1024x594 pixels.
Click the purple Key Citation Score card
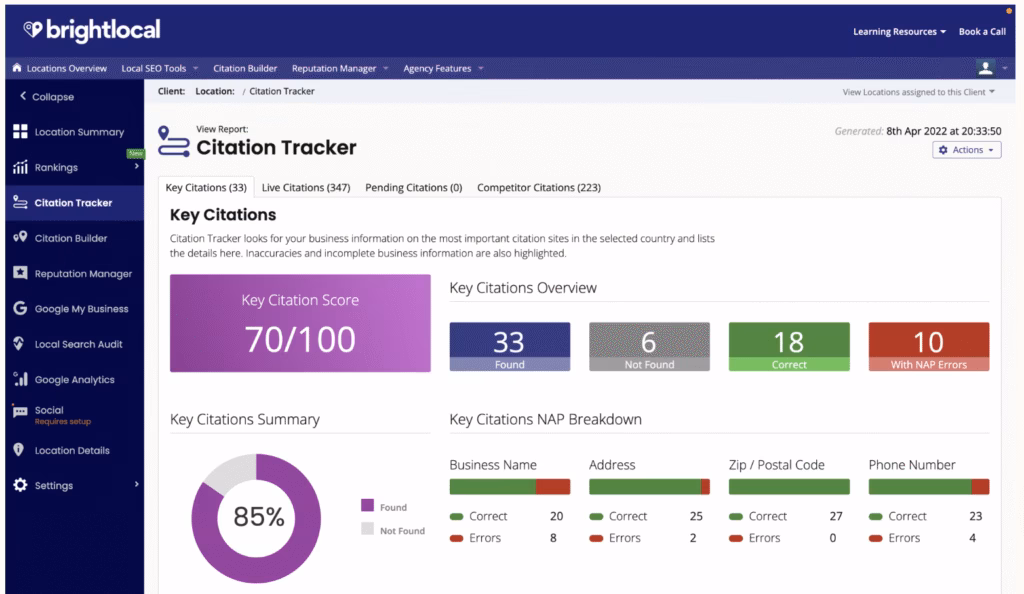[x=300, y=323]
